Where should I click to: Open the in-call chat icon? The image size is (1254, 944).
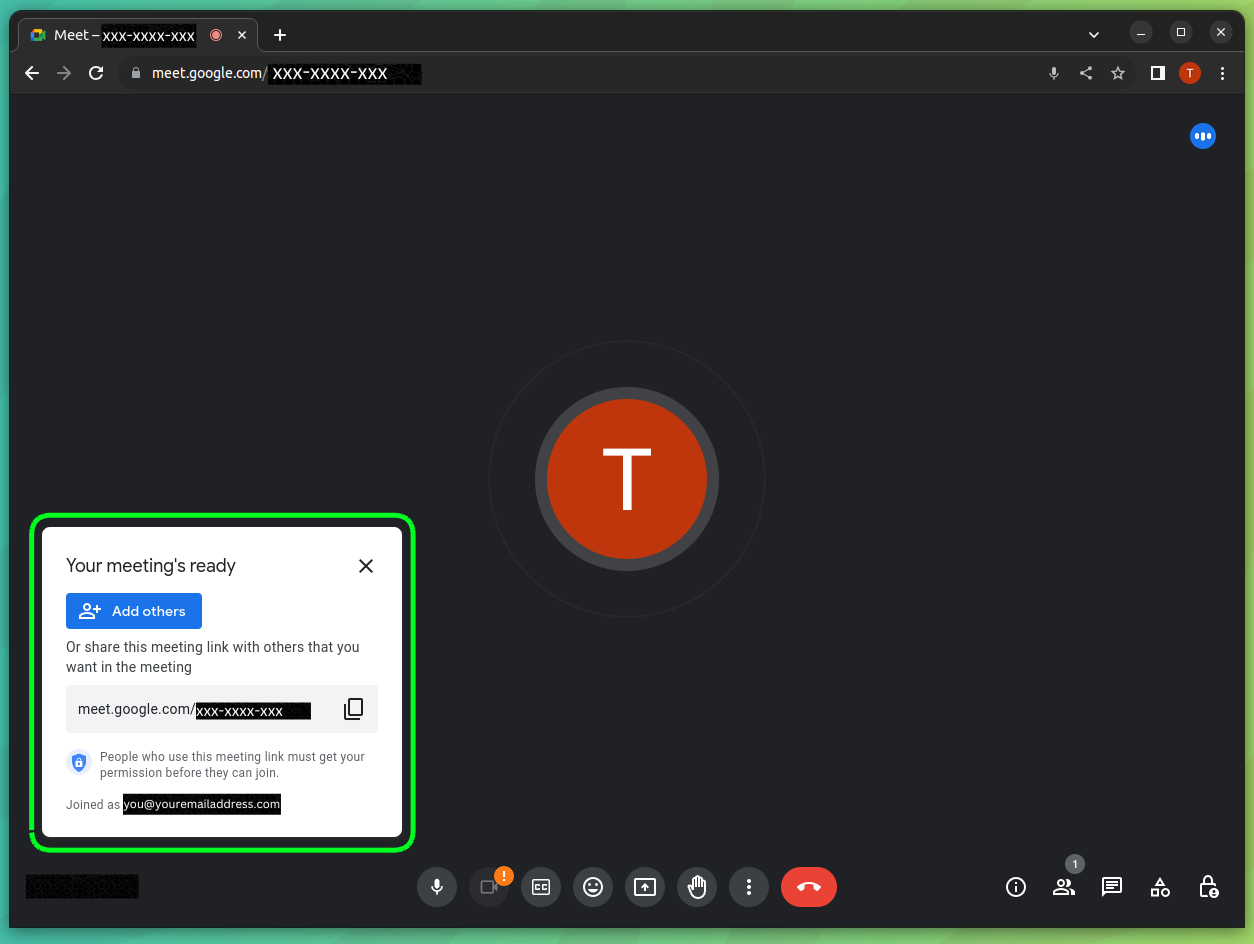pyautogui.click(x=1111, y=887)
